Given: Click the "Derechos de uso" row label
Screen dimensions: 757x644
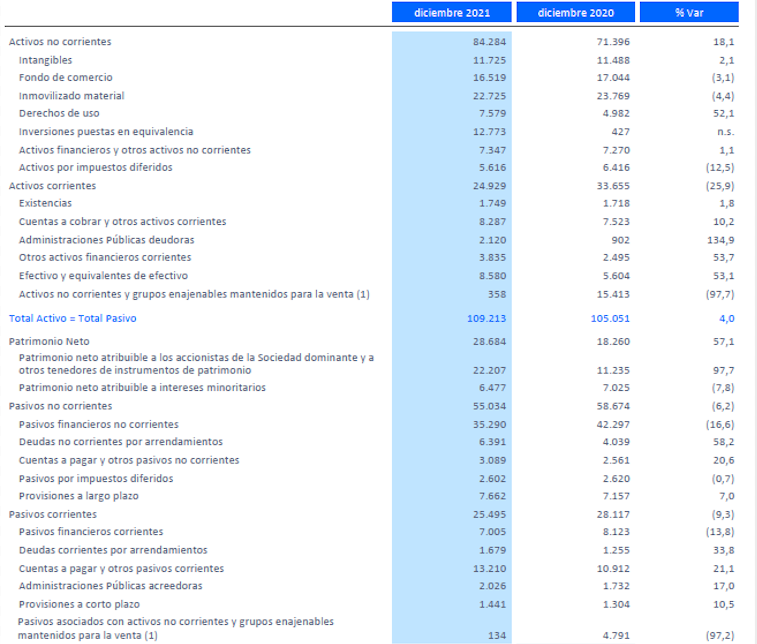Looking at the screenshot, I should [x=59, y=113].
